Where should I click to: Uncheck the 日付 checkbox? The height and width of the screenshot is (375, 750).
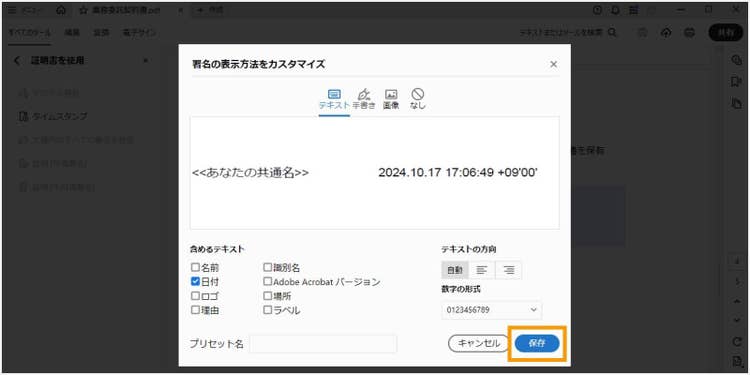tap(195, 282)
